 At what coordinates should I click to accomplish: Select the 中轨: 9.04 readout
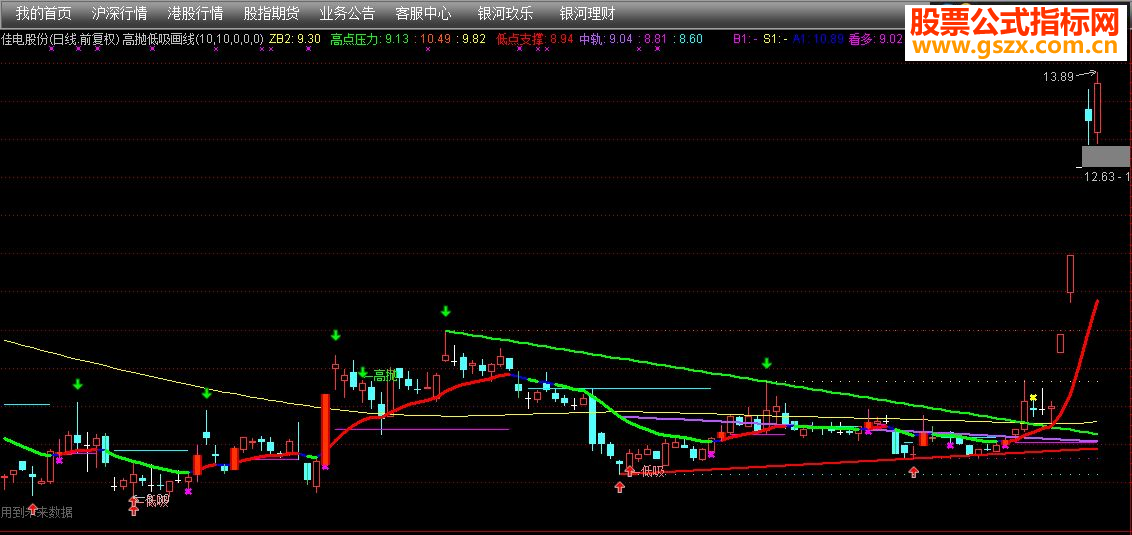pyautogui.click(x=606, y=39)
